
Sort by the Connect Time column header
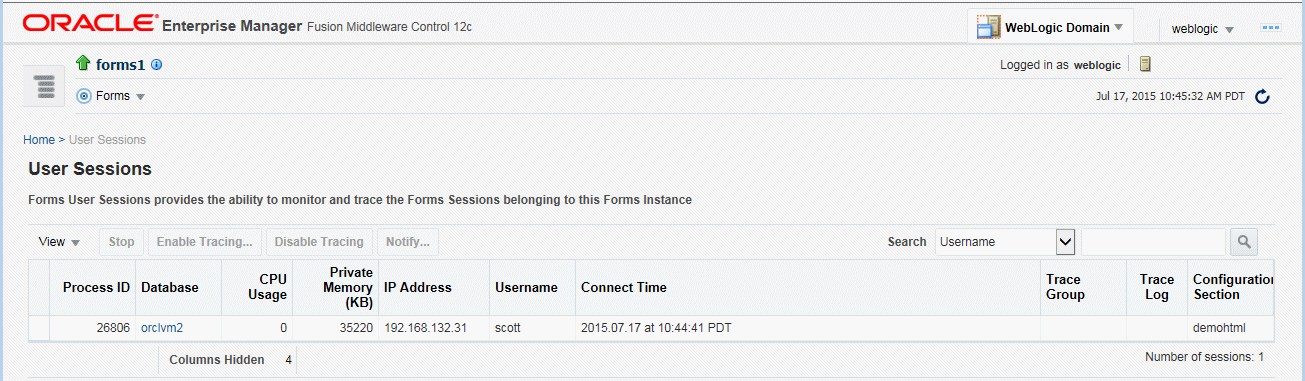point(623,287)
